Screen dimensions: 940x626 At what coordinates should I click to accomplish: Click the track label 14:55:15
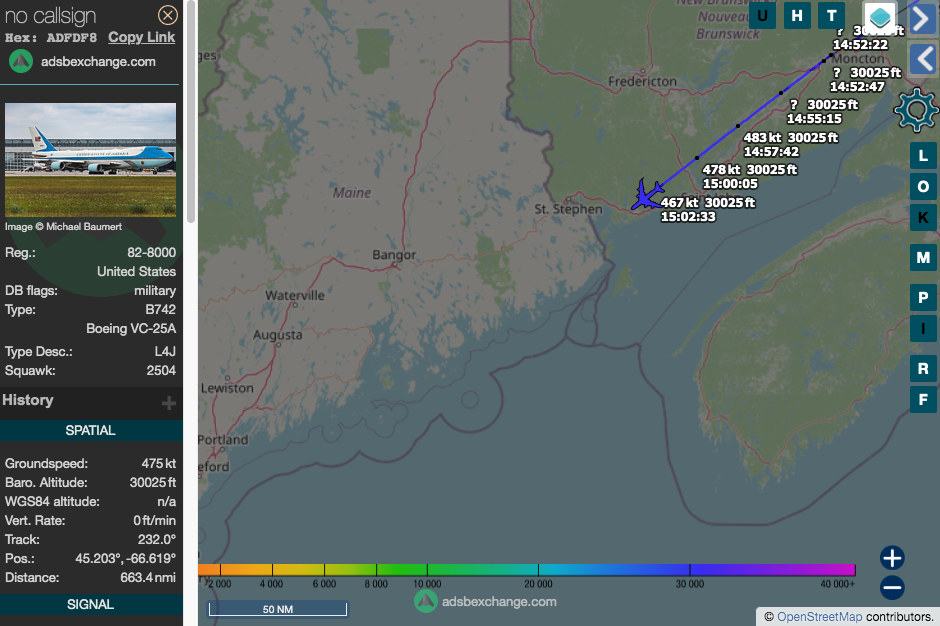point(814,119)
